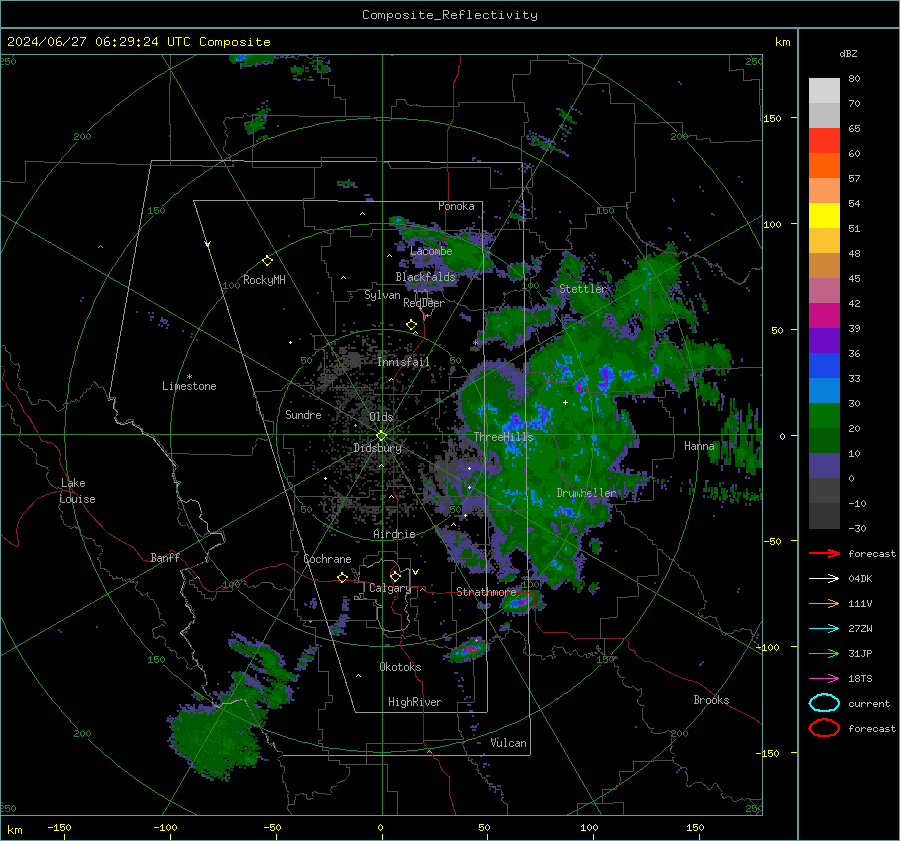Select yellow diamond marker above Calgary

[395, 576]
